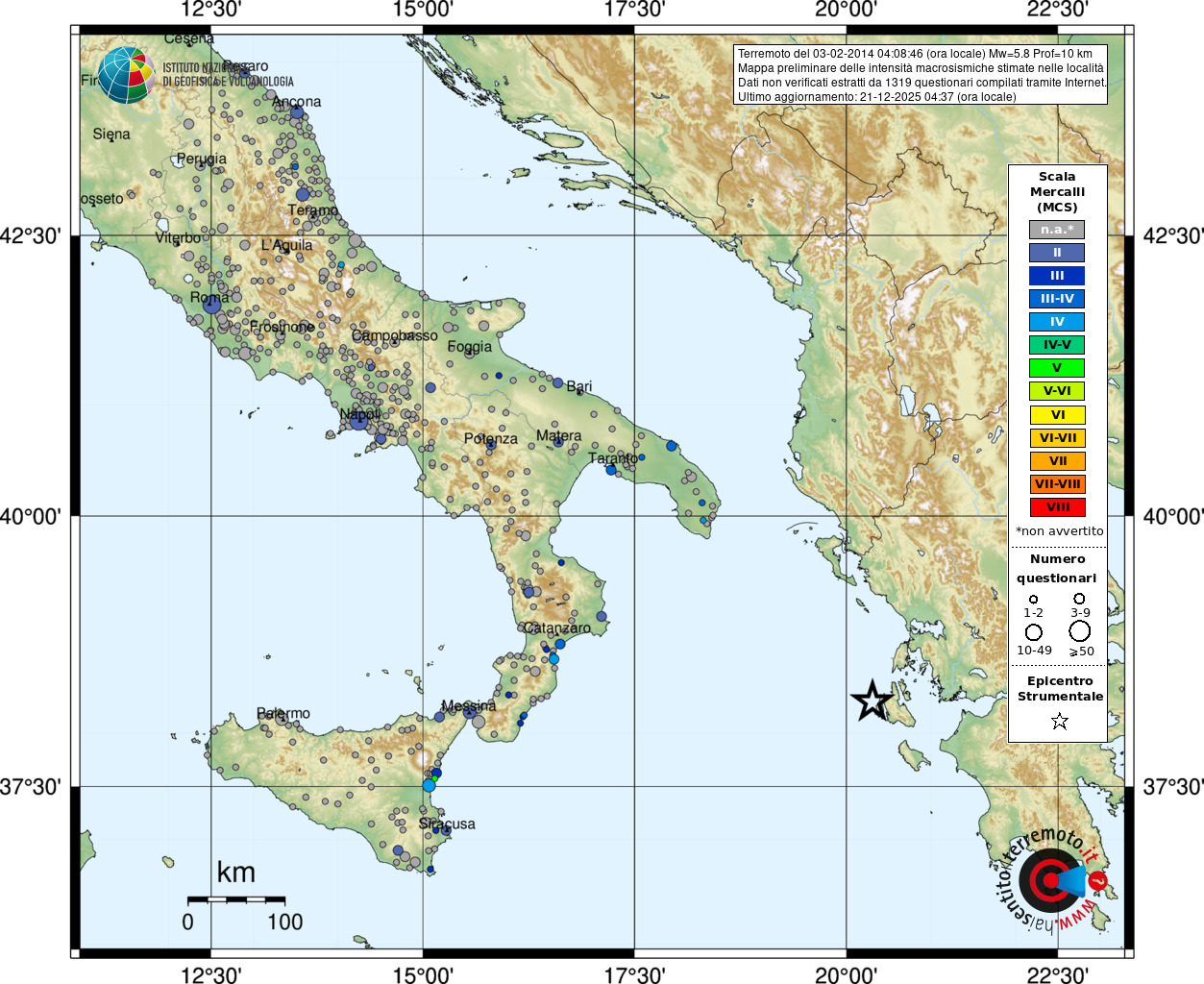Image resolution: width=1204 pixels, height=984 pixels.
Task: Select the VI-VII legend swatch
Action: point(1057,438)
